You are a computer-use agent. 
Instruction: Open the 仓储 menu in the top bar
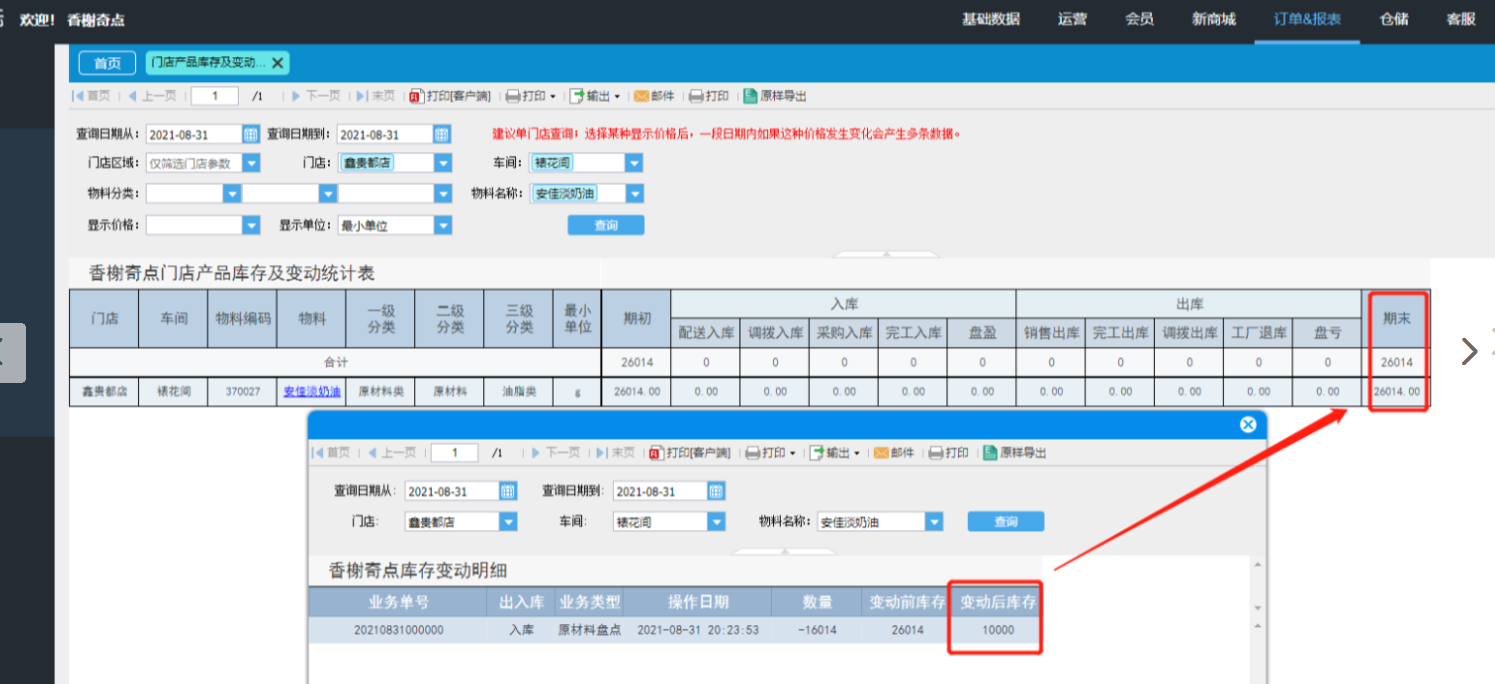tap(1394, 19)
